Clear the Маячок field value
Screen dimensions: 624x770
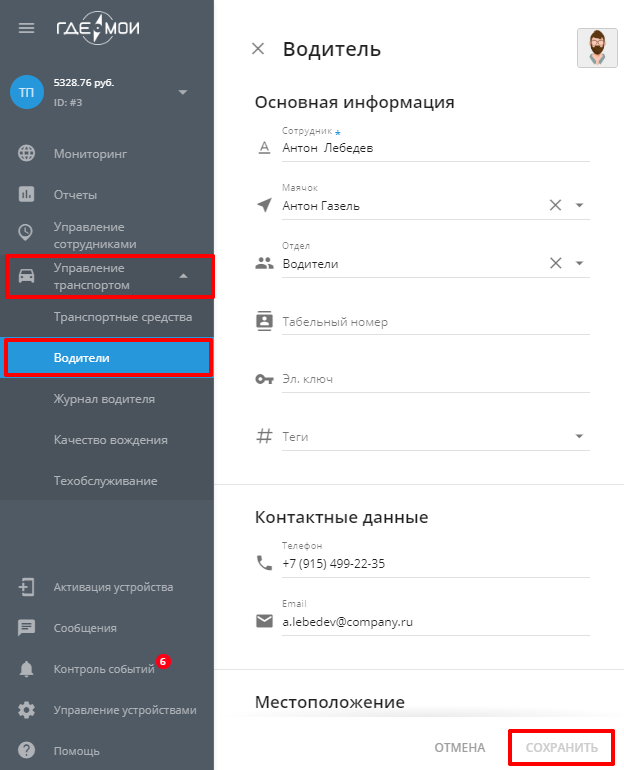(x=555, y=205)
